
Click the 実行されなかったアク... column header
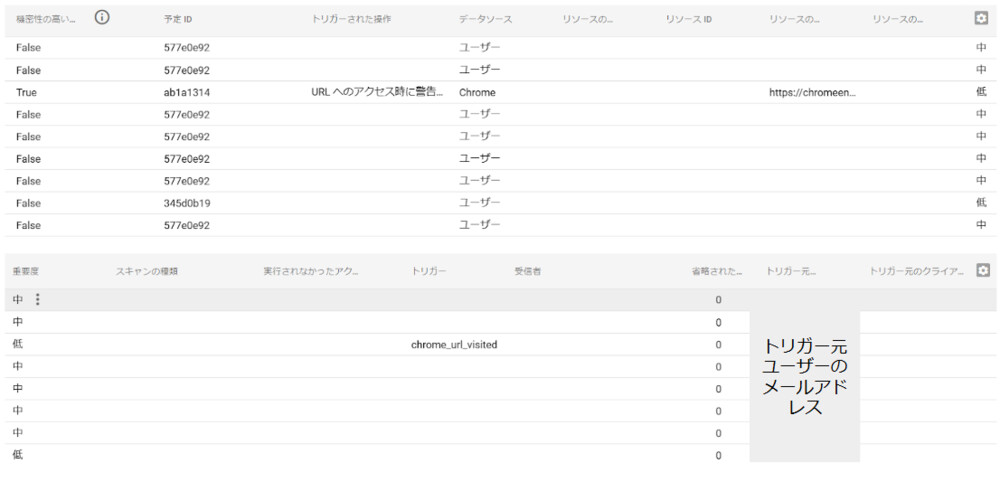[311, 271]
